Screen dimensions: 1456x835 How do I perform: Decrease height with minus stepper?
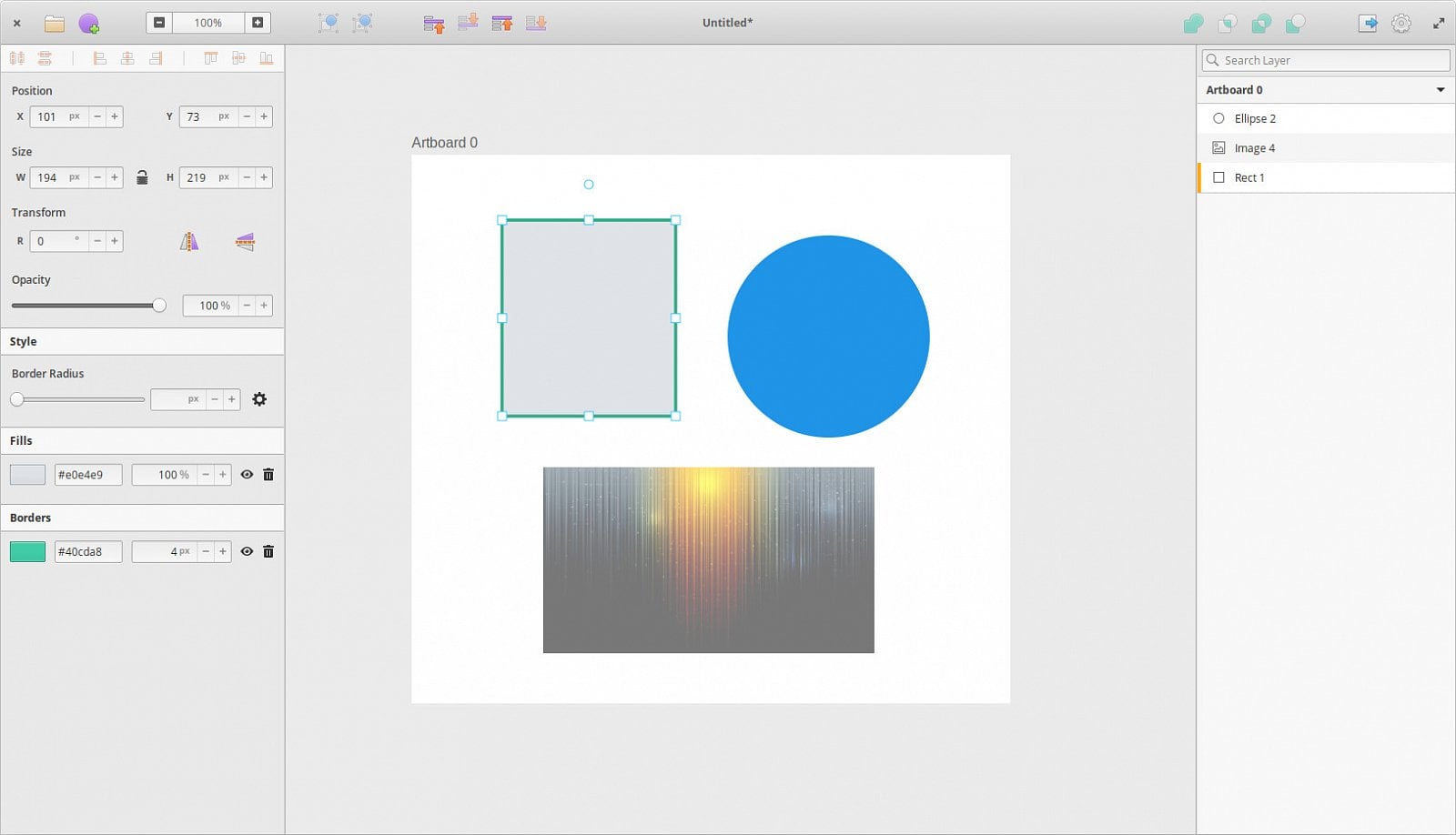(247, 177)
